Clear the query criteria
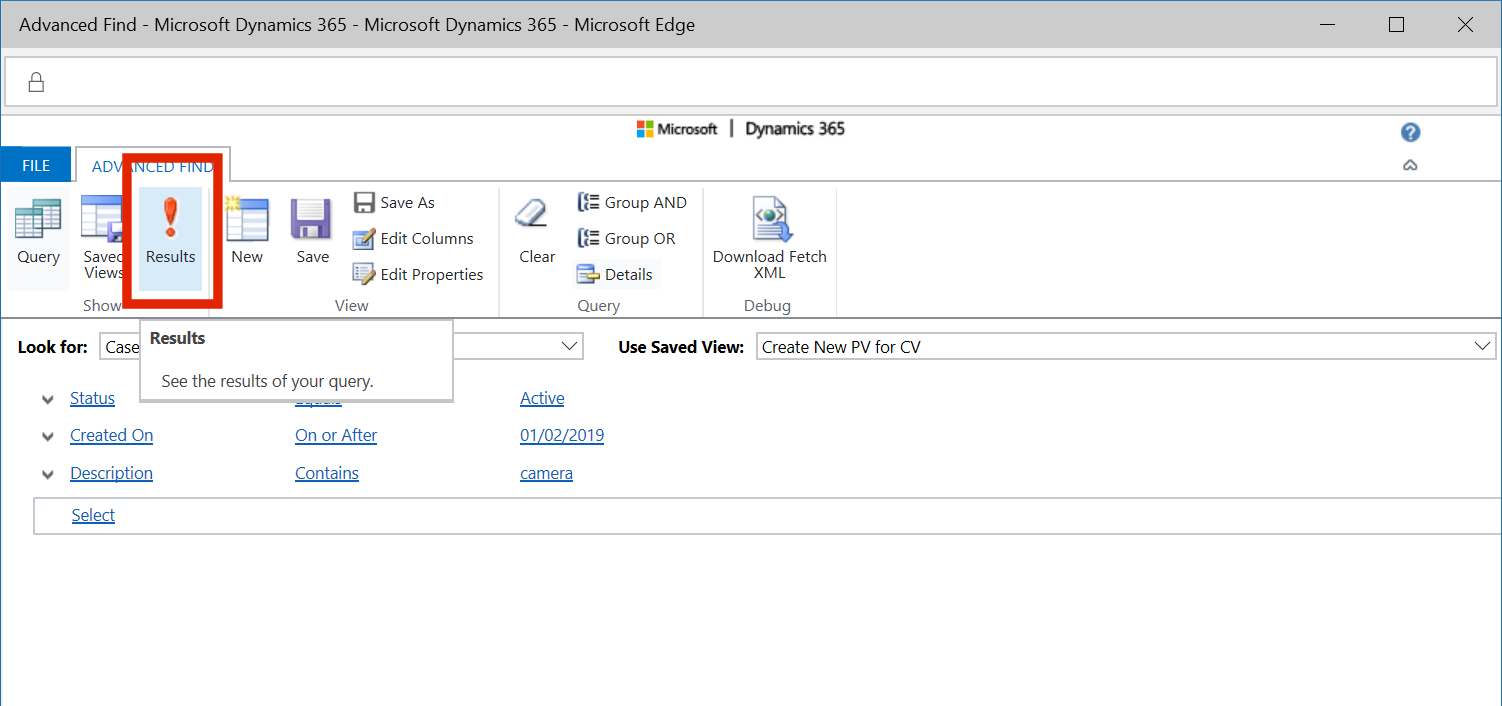This screenshot has width=1502, height=706. pyautogui.click(x=537, y=232)
